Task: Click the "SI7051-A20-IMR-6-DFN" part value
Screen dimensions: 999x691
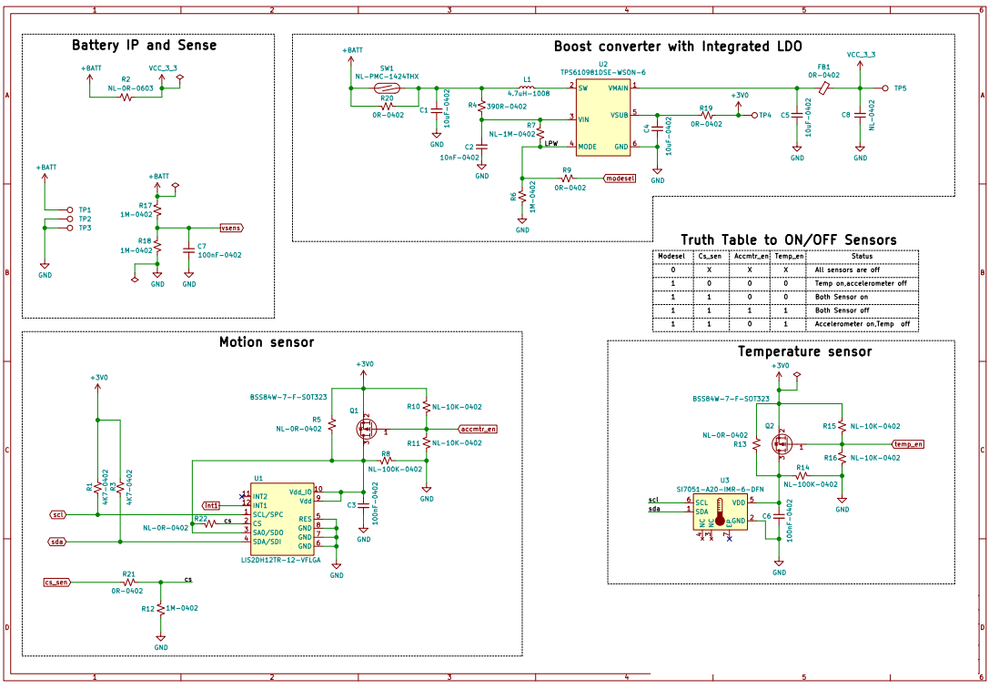Action: [720, 490]
